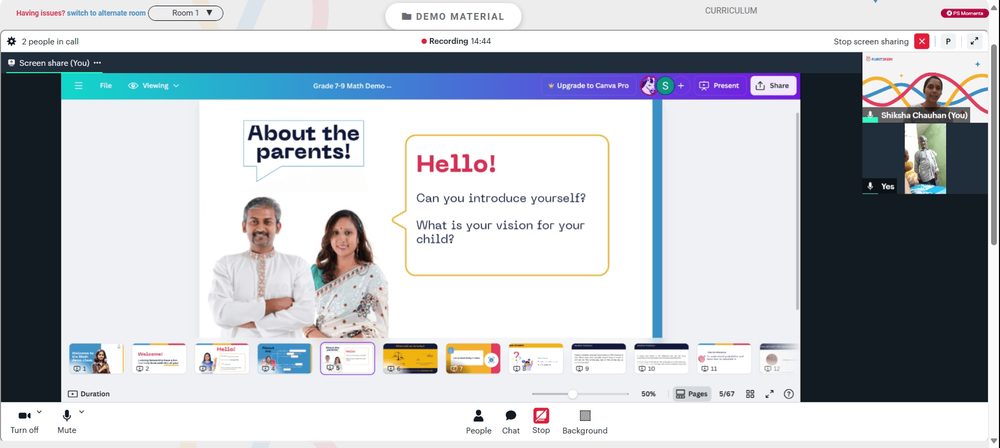Image resolution: width=1000 pixels, height=448 pixels.
Task: Select slide thumbnail 8
Action: coord(536,359)
